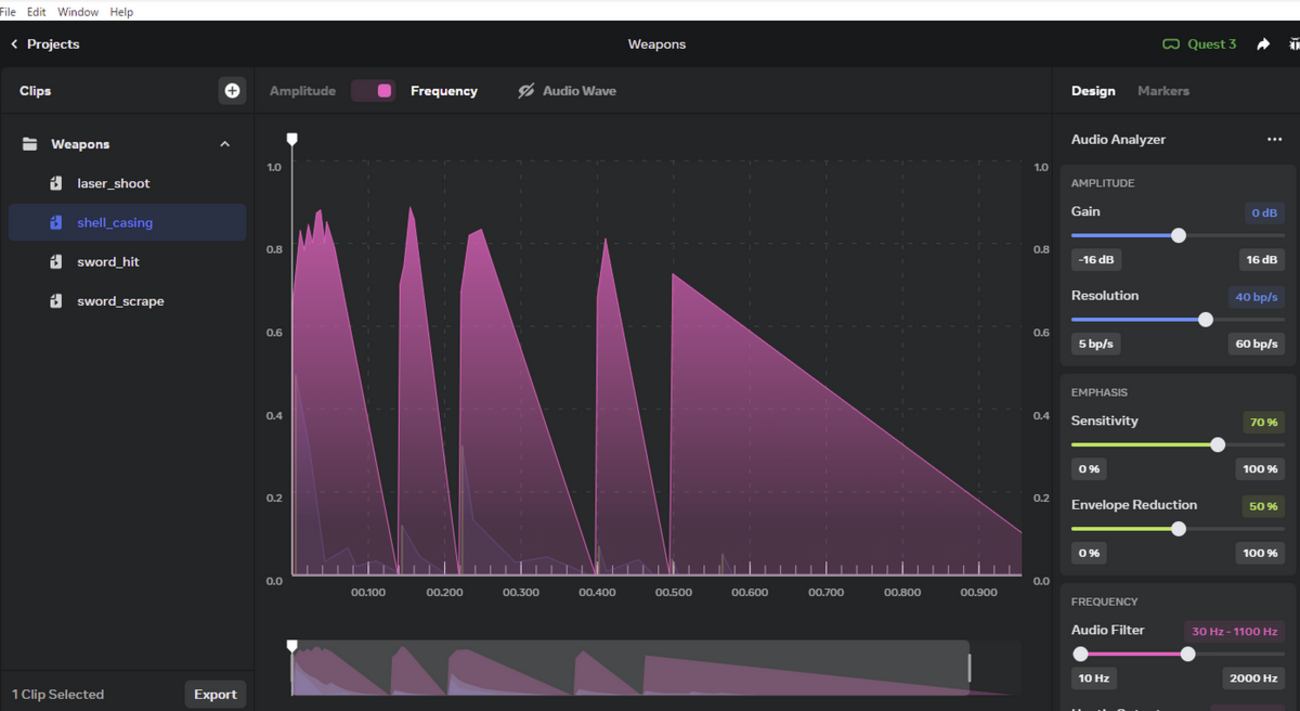This screenshot has height=711, width=1300.
Task: Open the Window menu
Action: coord(78,12)
